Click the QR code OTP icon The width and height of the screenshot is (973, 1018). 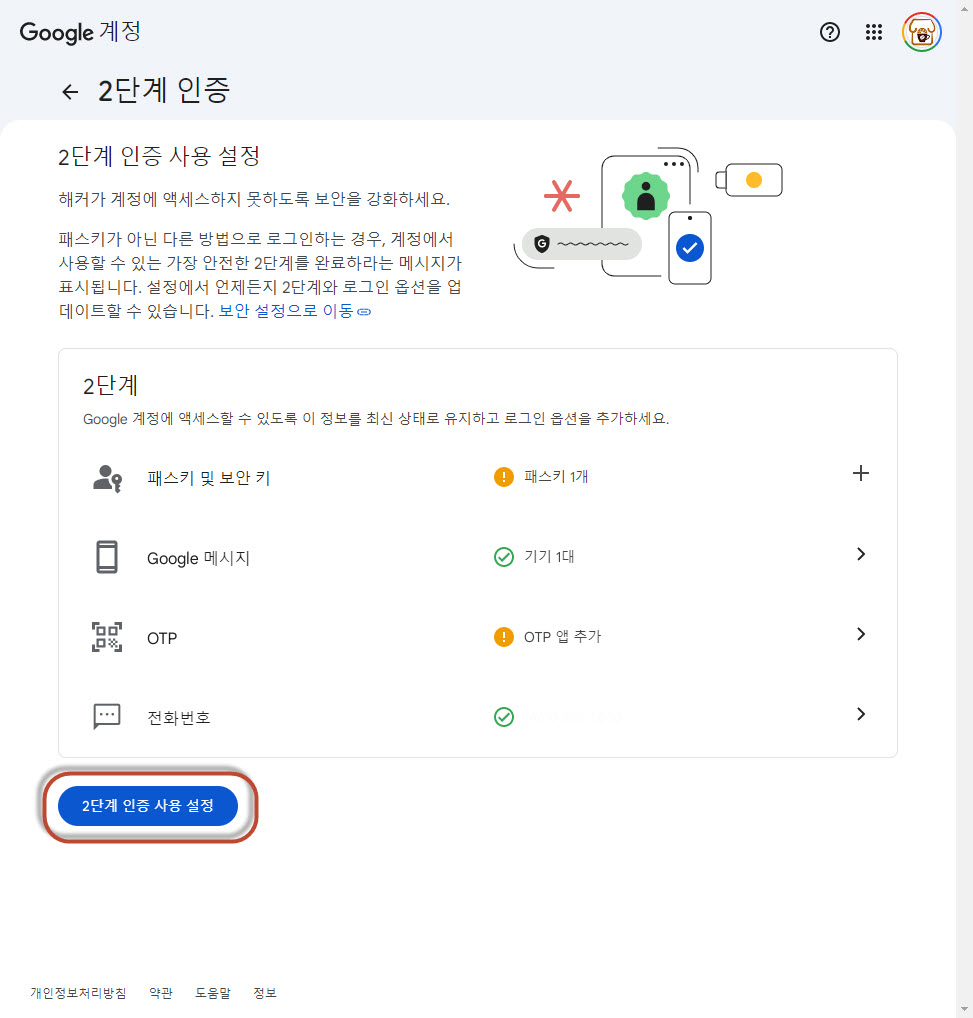pyautogui.click(x=107, y=637)
